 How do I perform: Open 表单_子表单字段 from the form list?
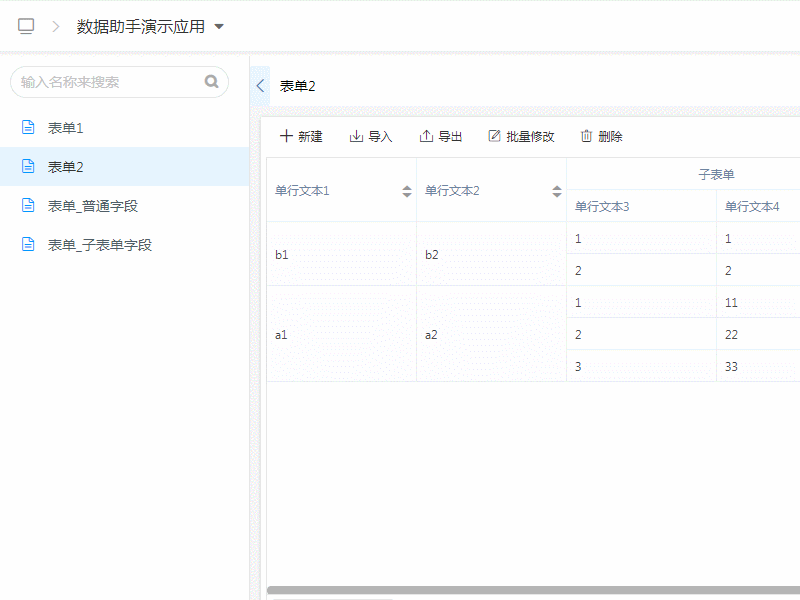click(x=99, y=245)
